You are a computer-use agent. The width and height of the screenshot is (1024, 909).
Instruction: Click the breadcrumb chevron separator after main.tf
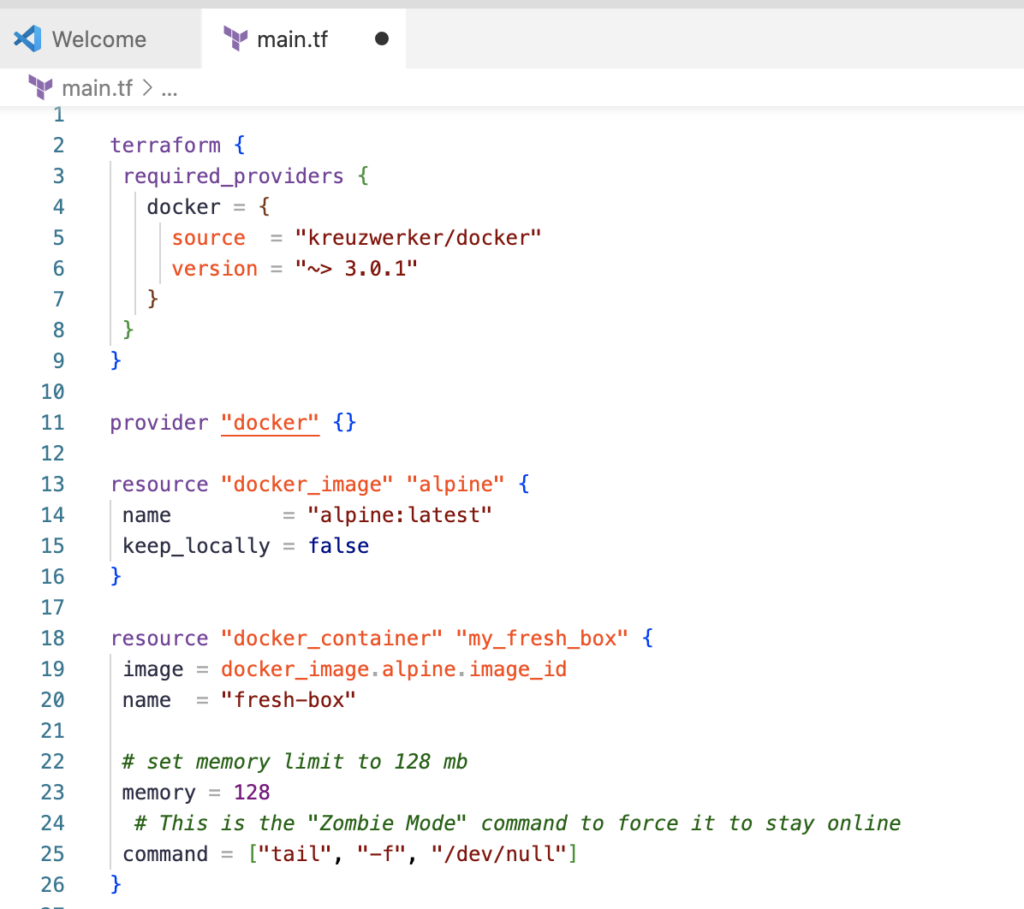pos(146,88)
